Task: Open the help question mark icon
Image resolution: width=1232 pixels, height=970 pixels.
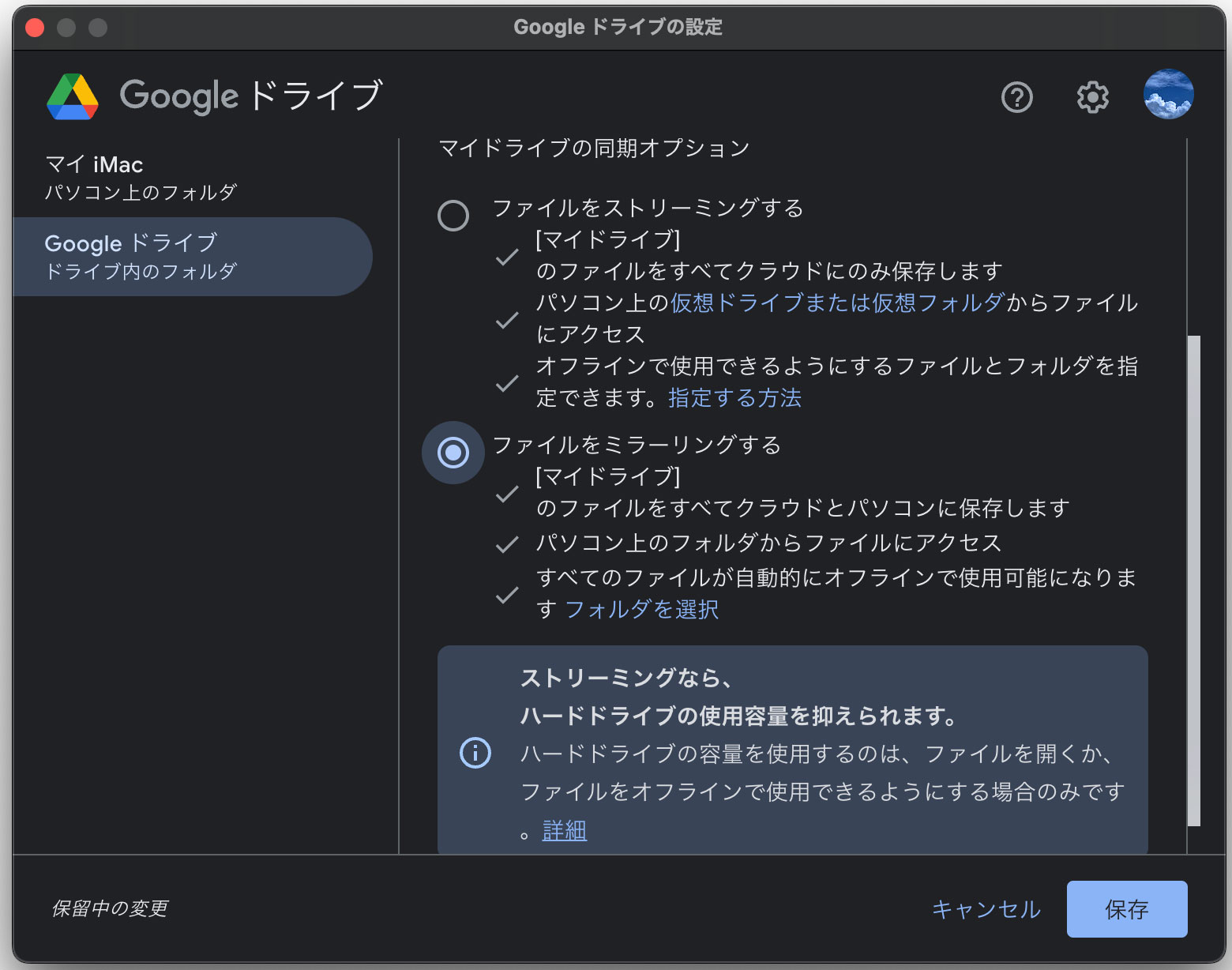Action: pyautogui.click(x=1016, y=97)
